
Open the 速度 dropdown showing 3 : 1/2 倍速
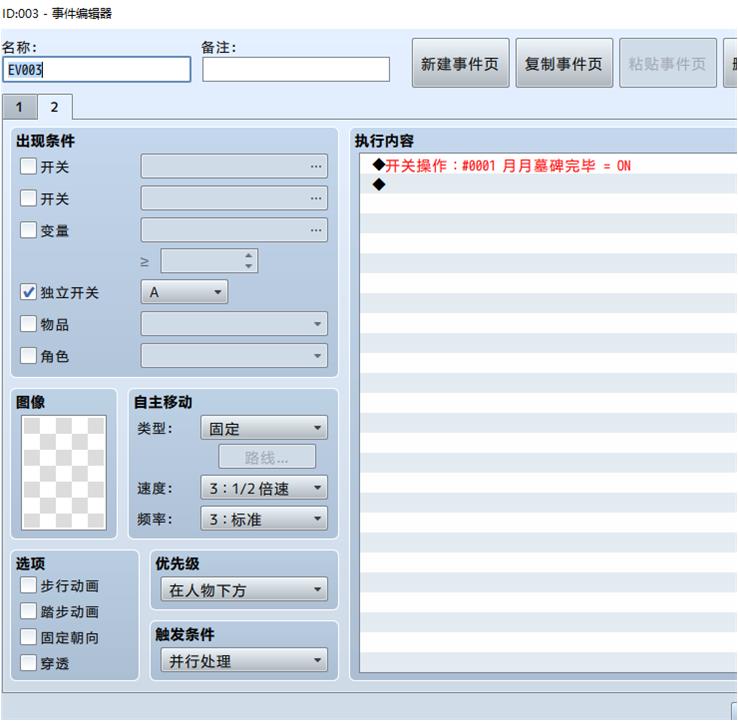coord(264,488)
